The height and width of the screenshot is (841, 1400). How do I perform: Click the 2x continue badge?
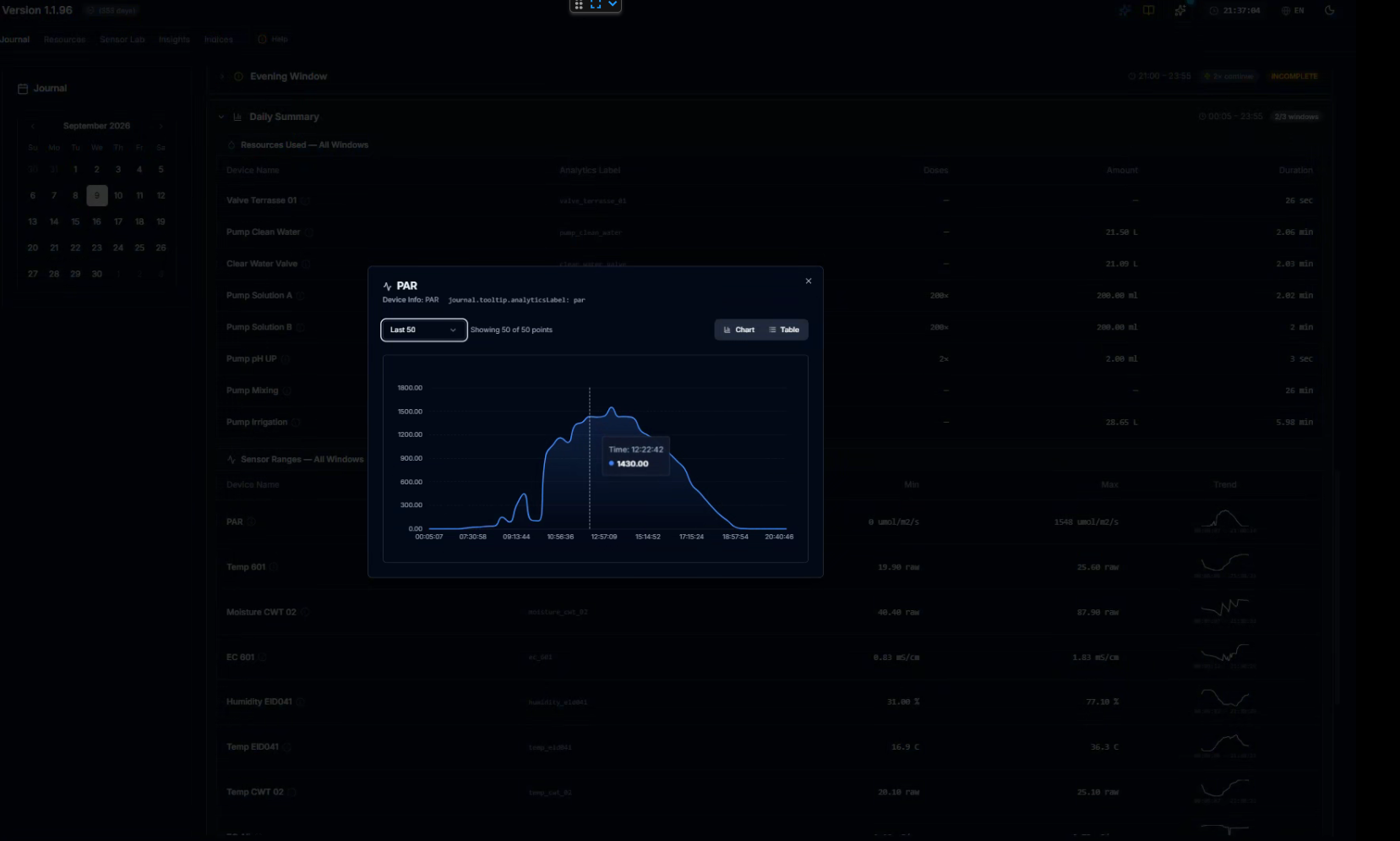pyautogui.click(x=1230, y=76)
